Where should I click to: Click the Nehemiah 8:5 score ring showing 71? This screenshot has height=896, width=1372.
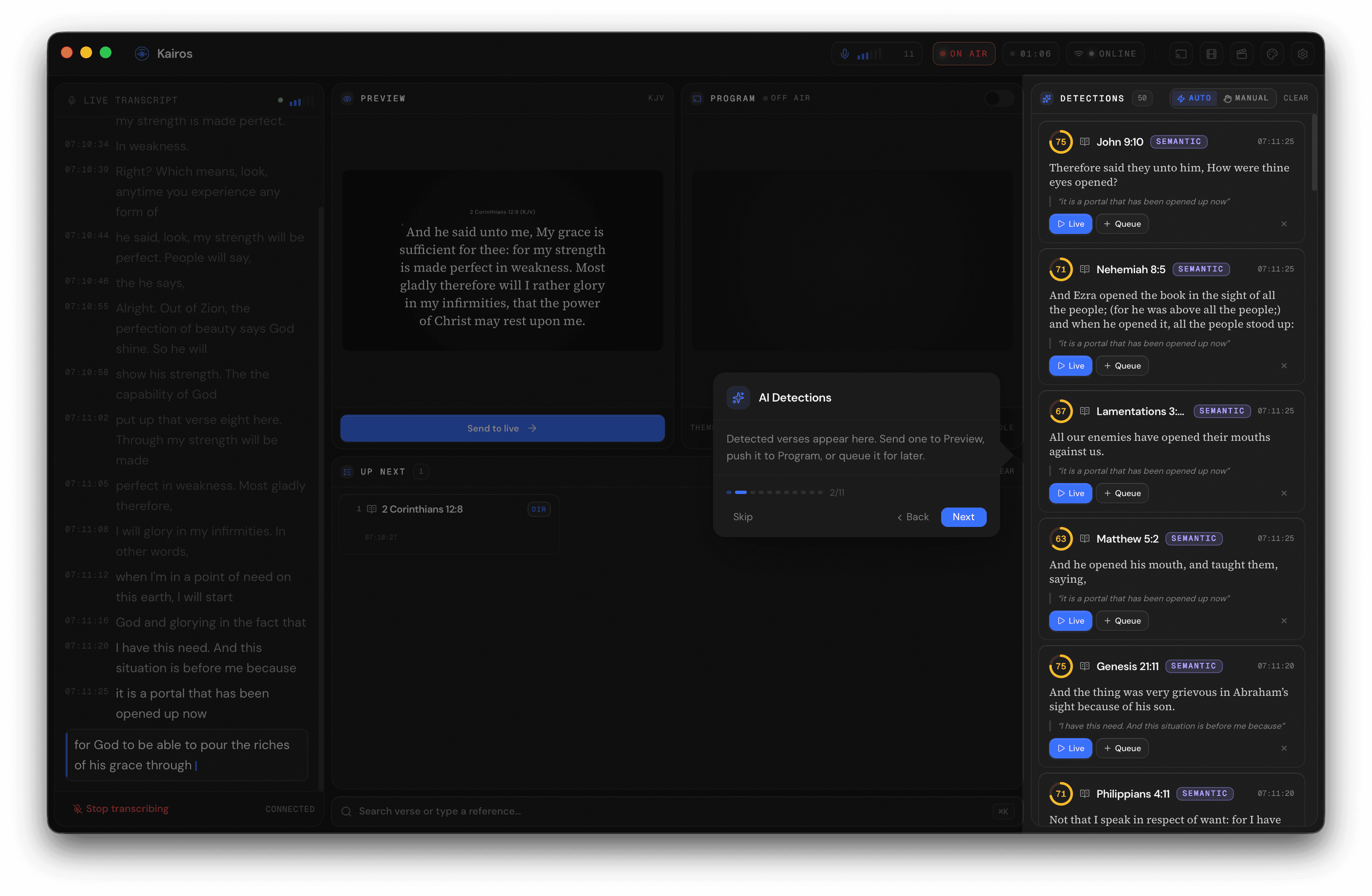click(x=1061, y=269)
